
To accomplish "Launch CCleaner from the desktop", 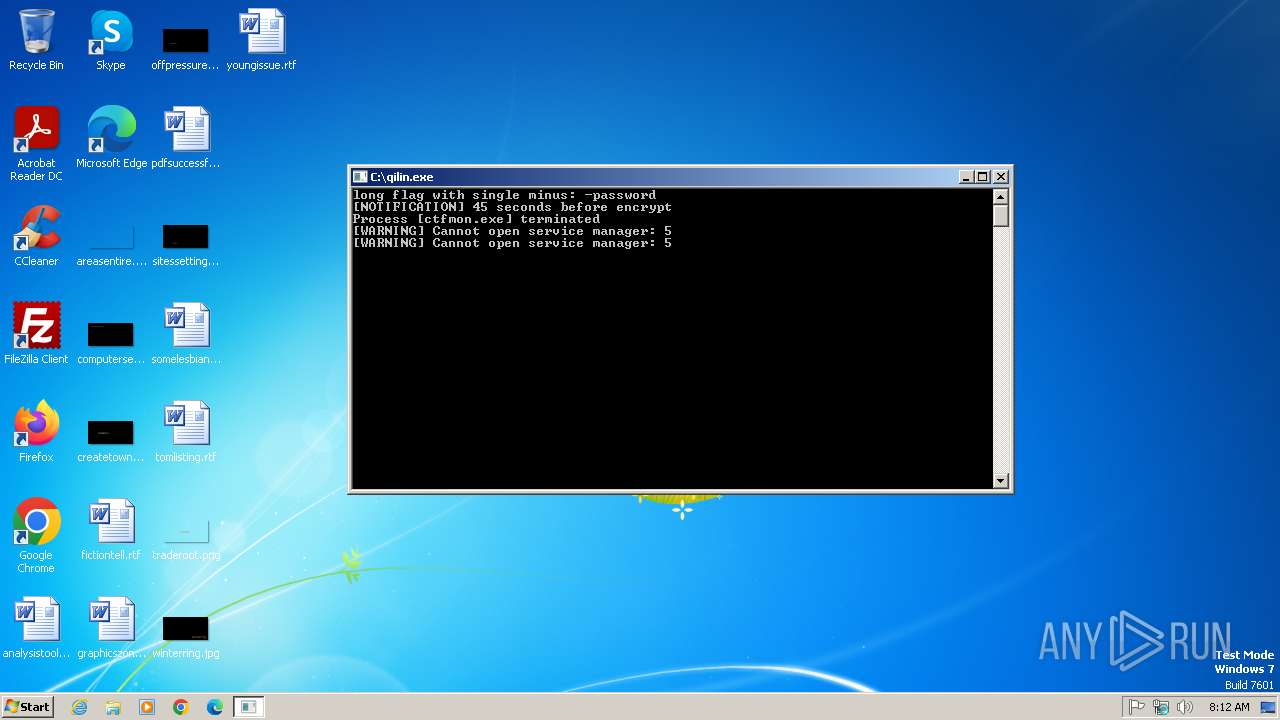I will 36,236.
